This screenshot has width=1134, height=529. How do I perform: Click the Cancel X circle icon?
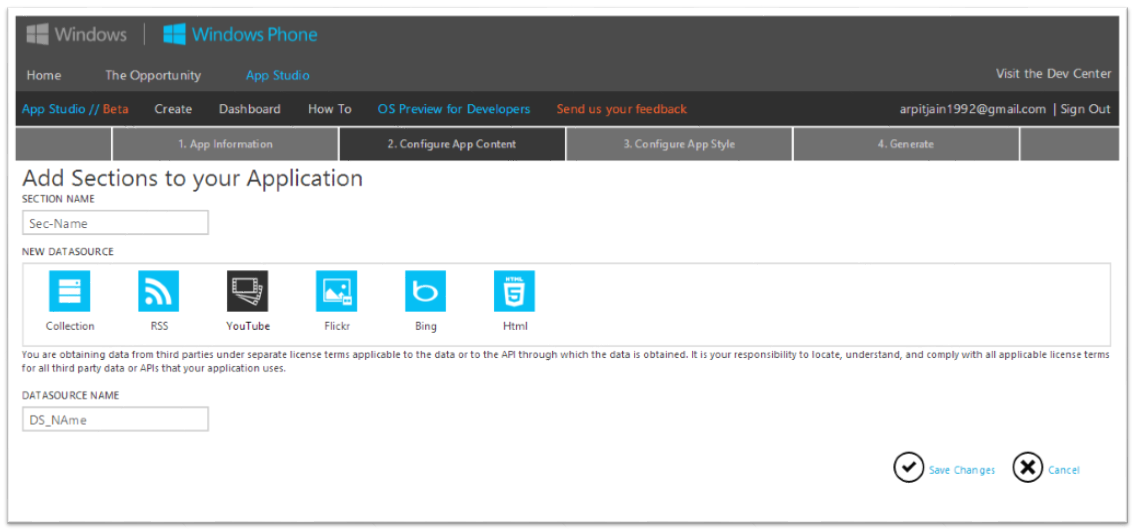click(x=1028, y=467)
